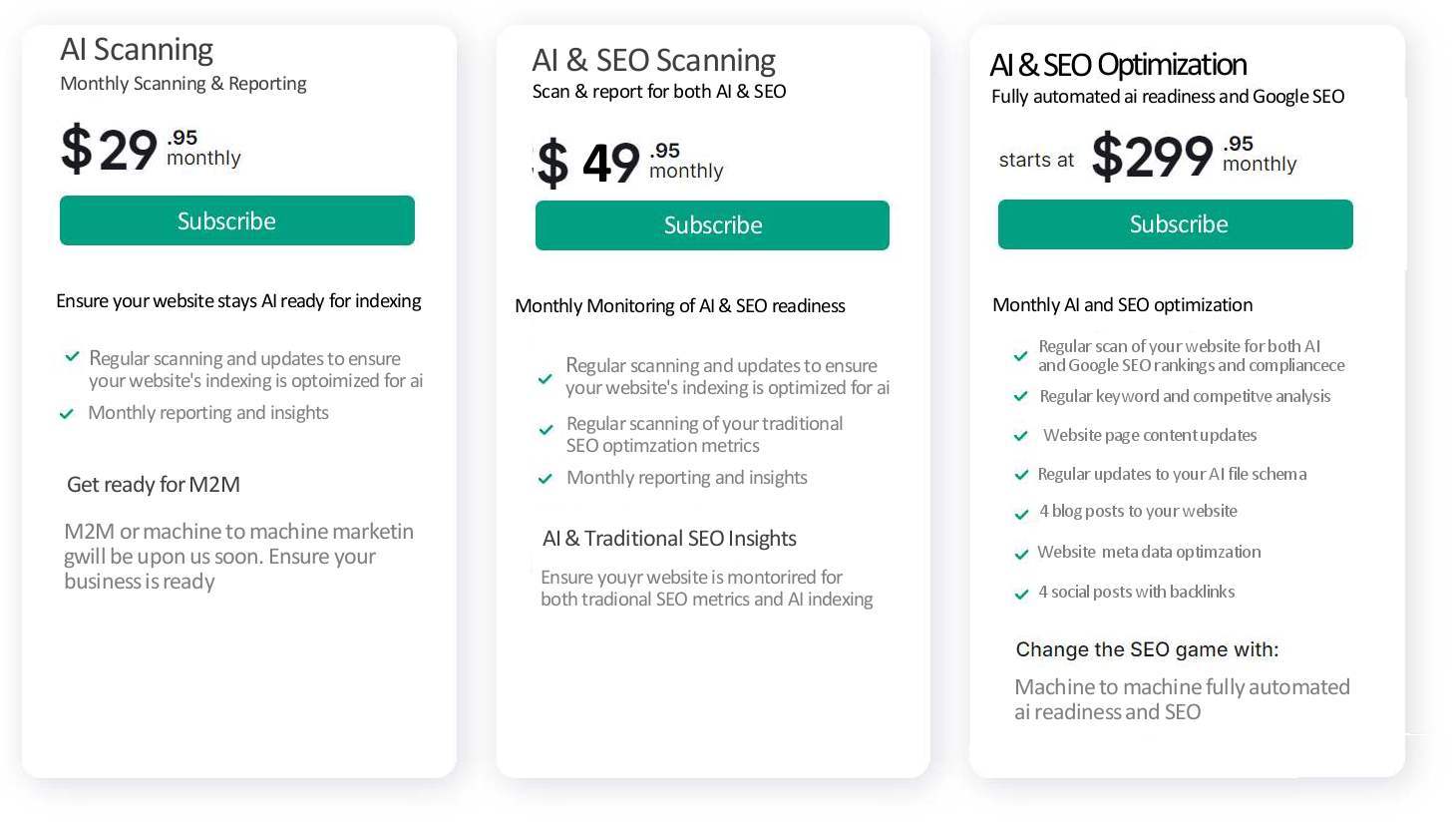The width and height of the screenshot is (1456, 822).
Task: Click checkmark next to 4 social posts with backlinks
Action: click(1020, 595)
